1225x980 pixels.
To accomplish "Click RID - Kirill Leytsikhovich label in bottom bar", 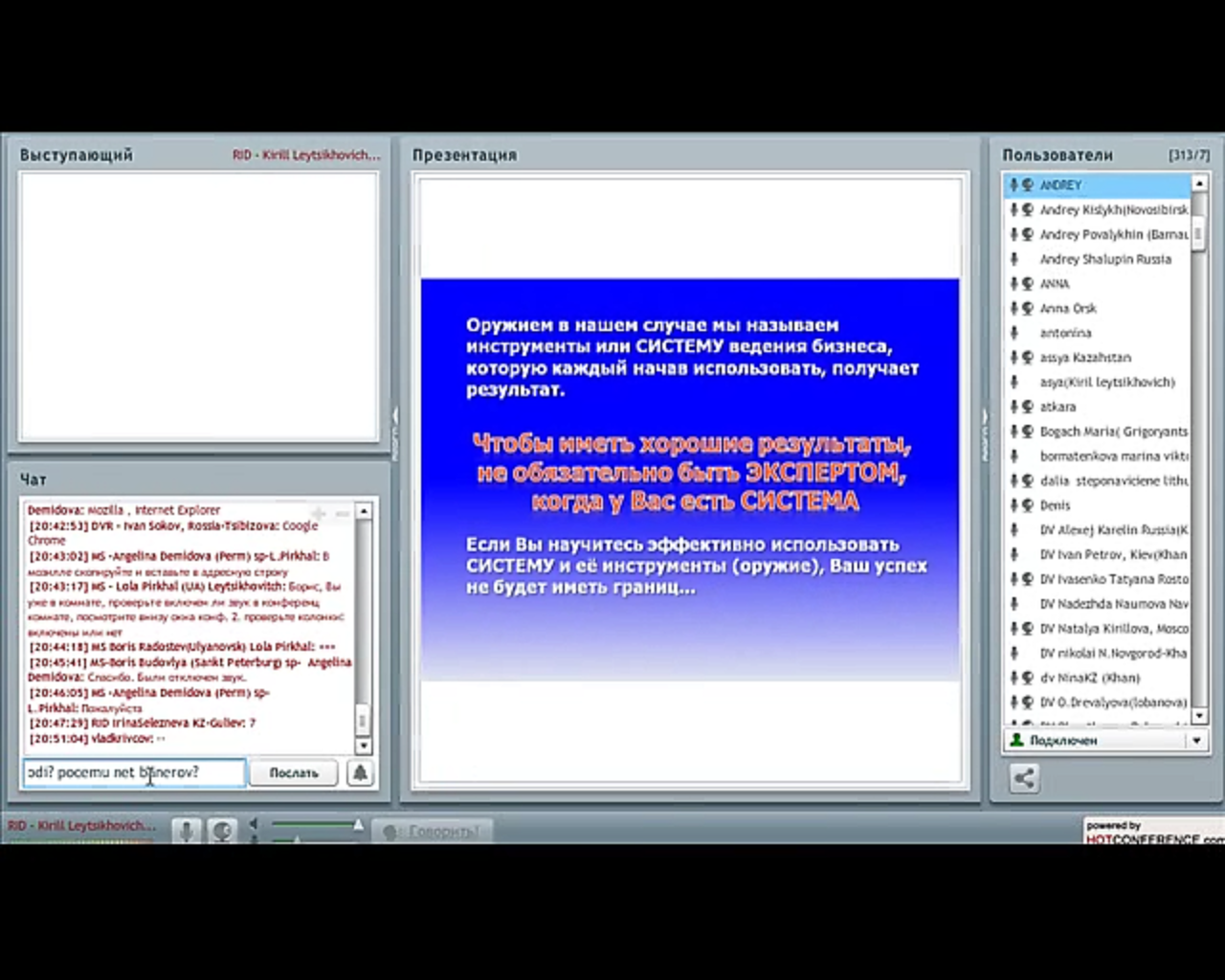I will tap(81, 826).
